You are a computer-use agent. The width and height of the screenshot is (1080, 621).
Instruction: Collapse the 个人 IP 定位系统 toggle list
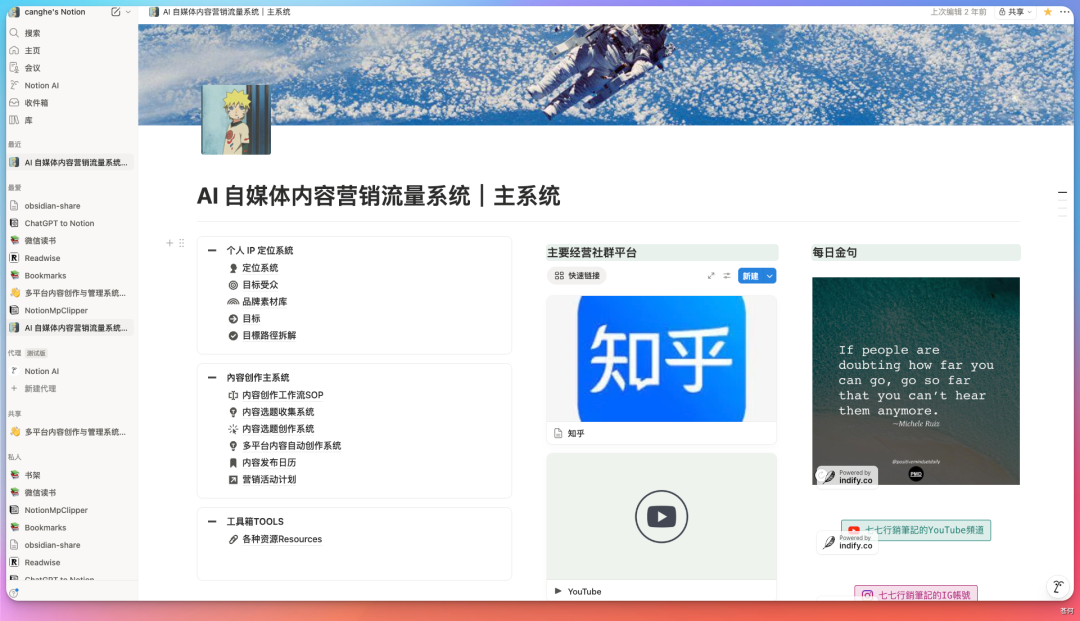pyautogui.click(x=212, y=250)
